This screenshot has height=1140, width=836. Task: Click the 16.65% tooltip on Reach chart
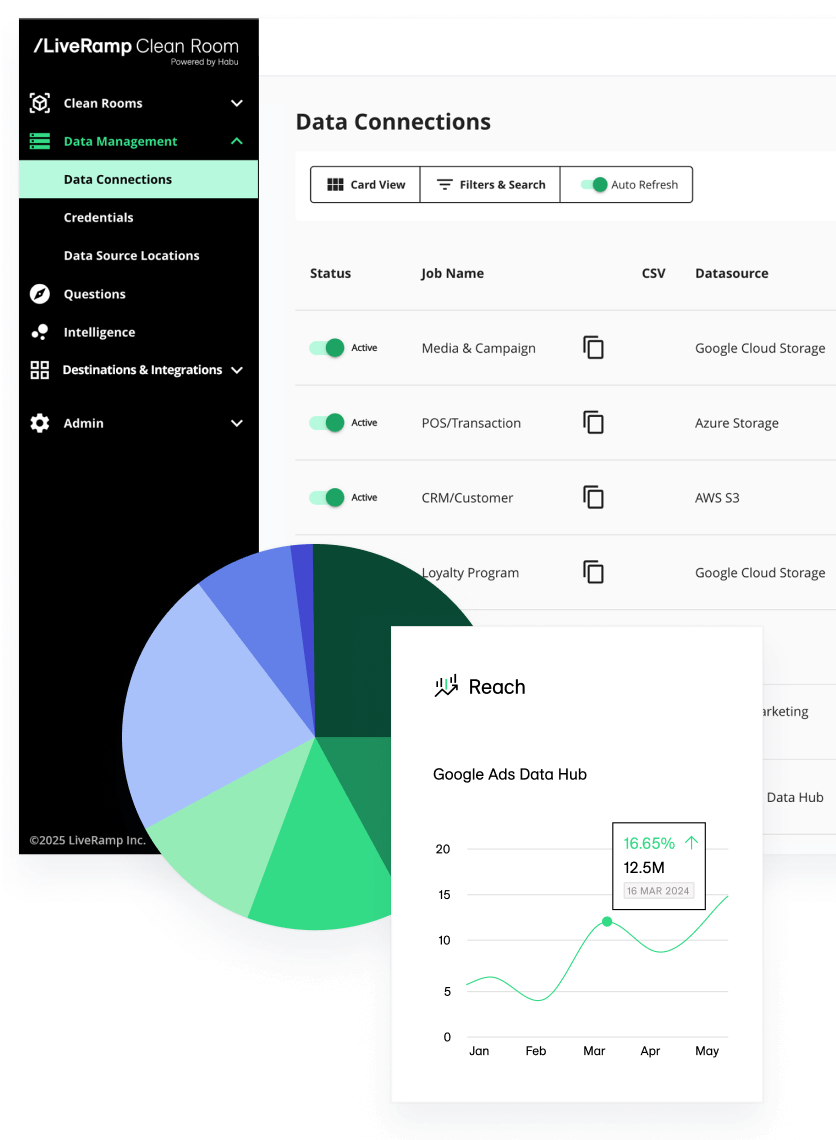(x=659, y=865)
